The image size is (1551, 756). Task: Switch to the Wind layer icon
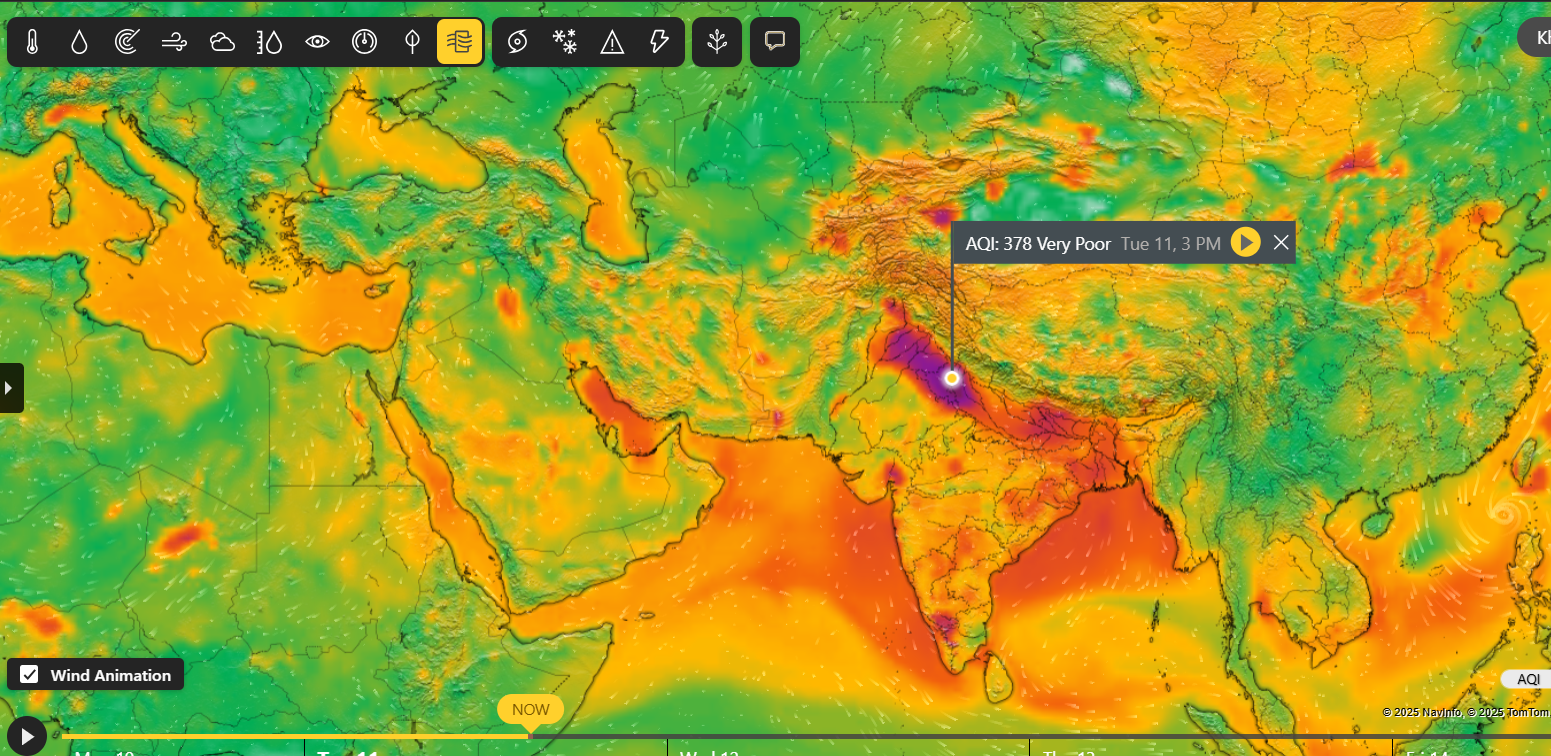174,42
